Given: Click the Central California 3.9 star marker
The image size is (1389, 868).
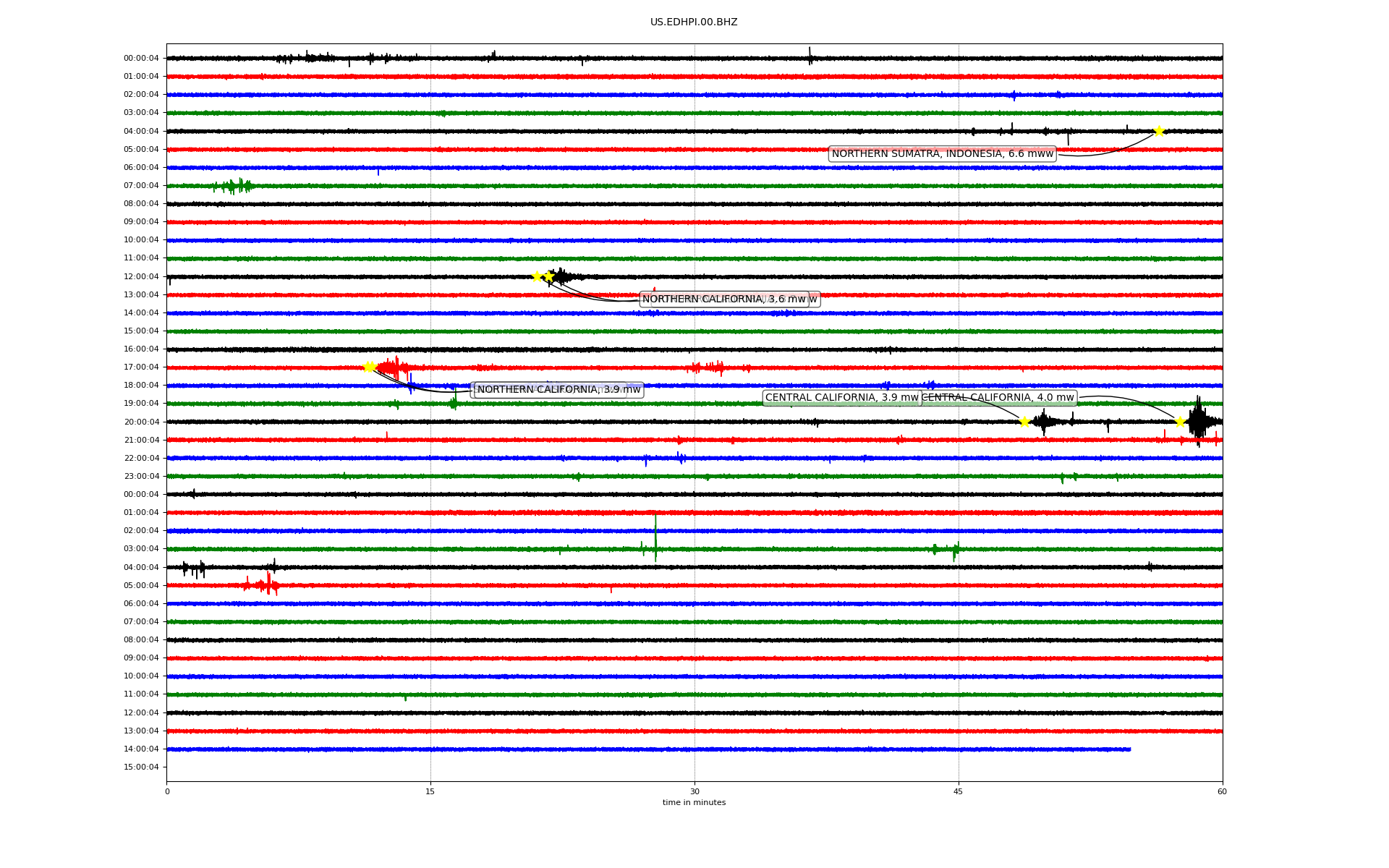Looking at the screenshot, I should (x=1024, y=422).
